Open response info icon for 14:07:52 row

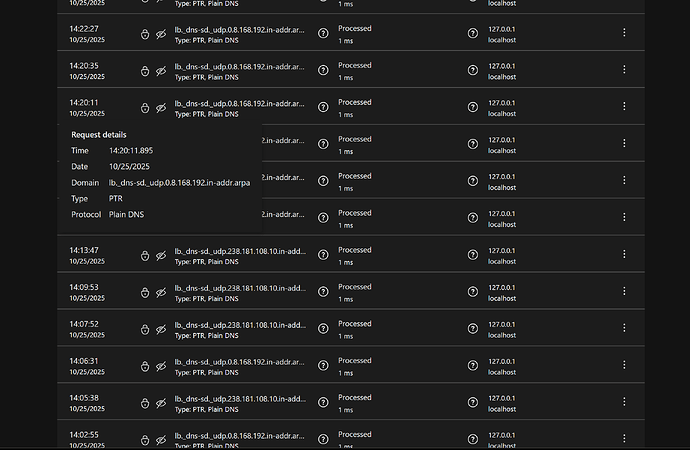(323, 329)
